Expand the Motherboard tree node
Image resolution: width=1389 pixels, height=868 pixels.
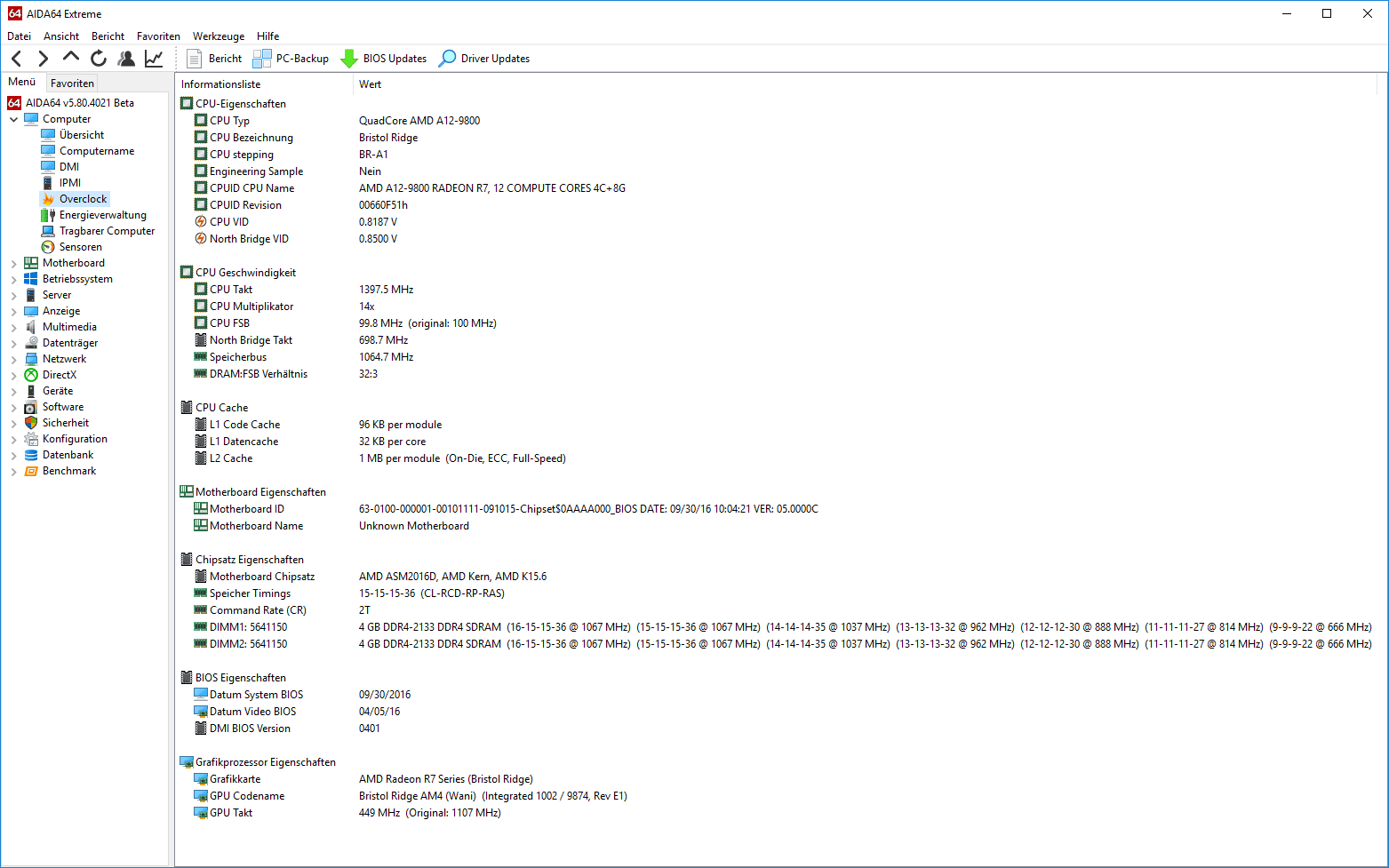13,264
